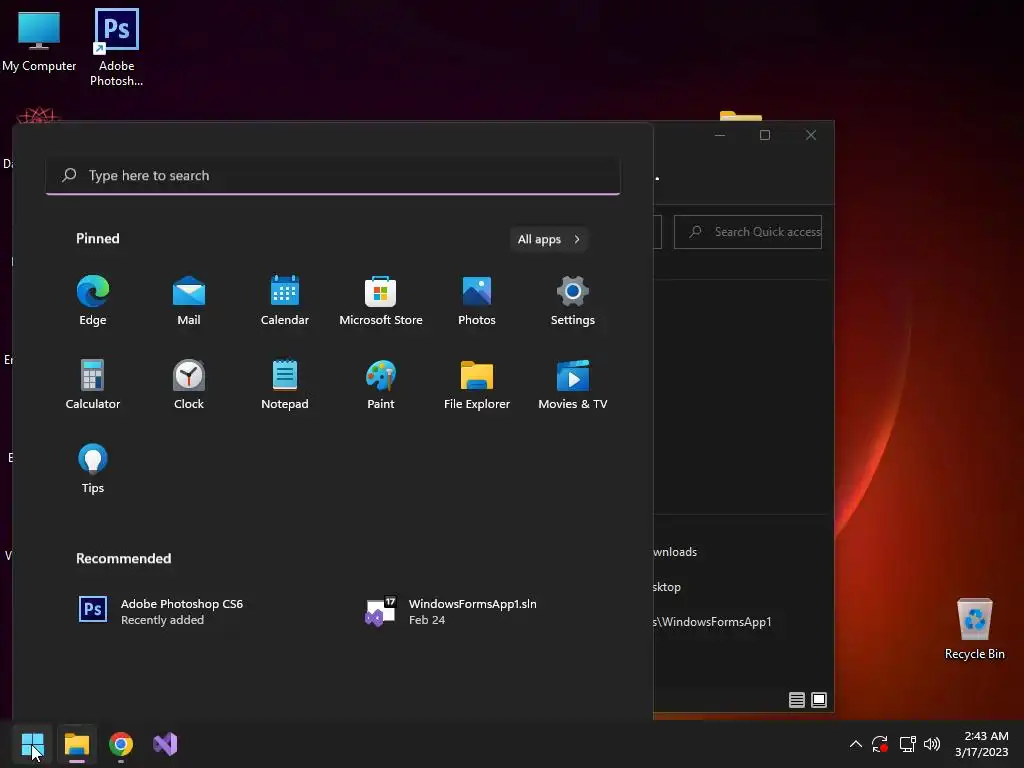Open Notepad from Start menu
The height and width of the screenshot is (768, 1024).
coord(285,385)
